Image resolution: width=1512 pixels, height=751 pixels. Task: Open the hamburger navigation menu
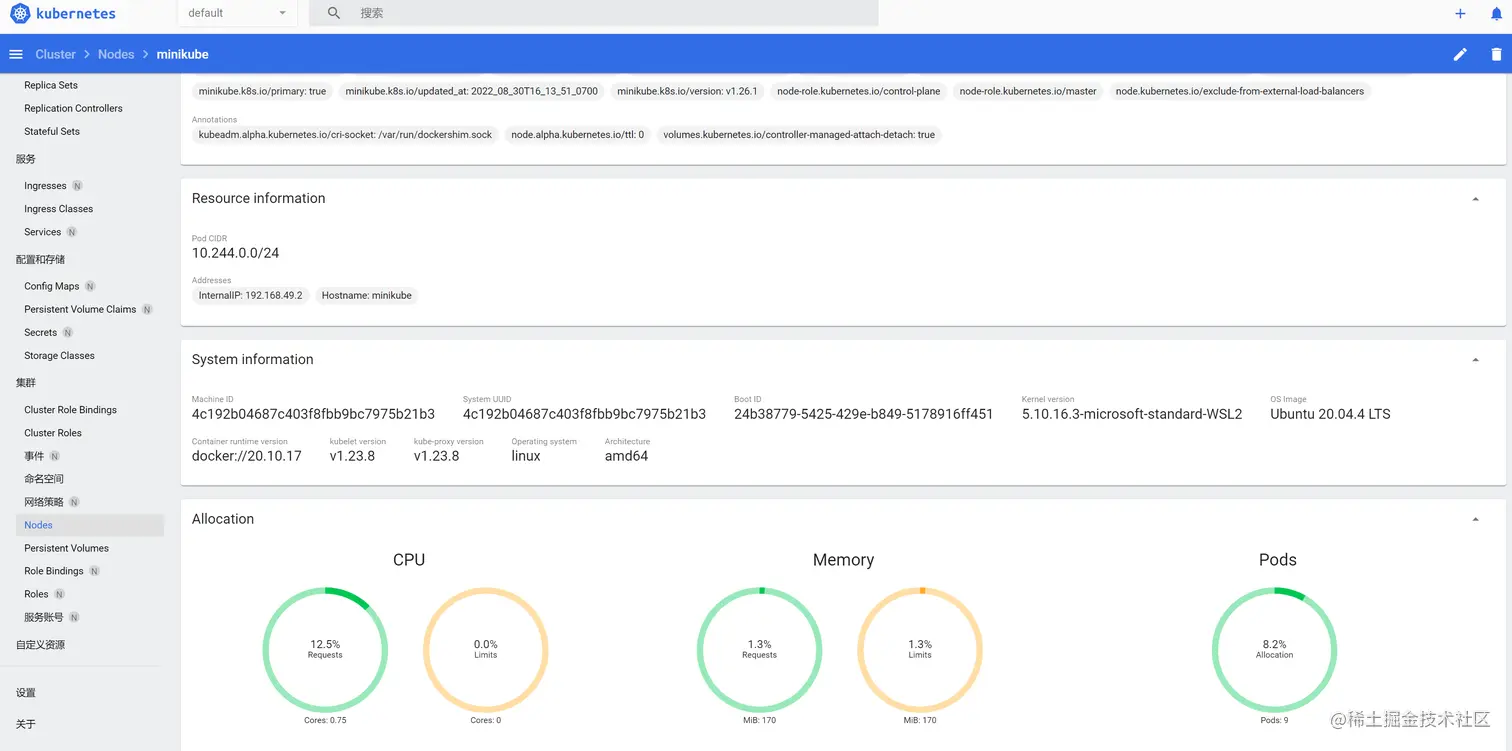(x=16, y=54)
